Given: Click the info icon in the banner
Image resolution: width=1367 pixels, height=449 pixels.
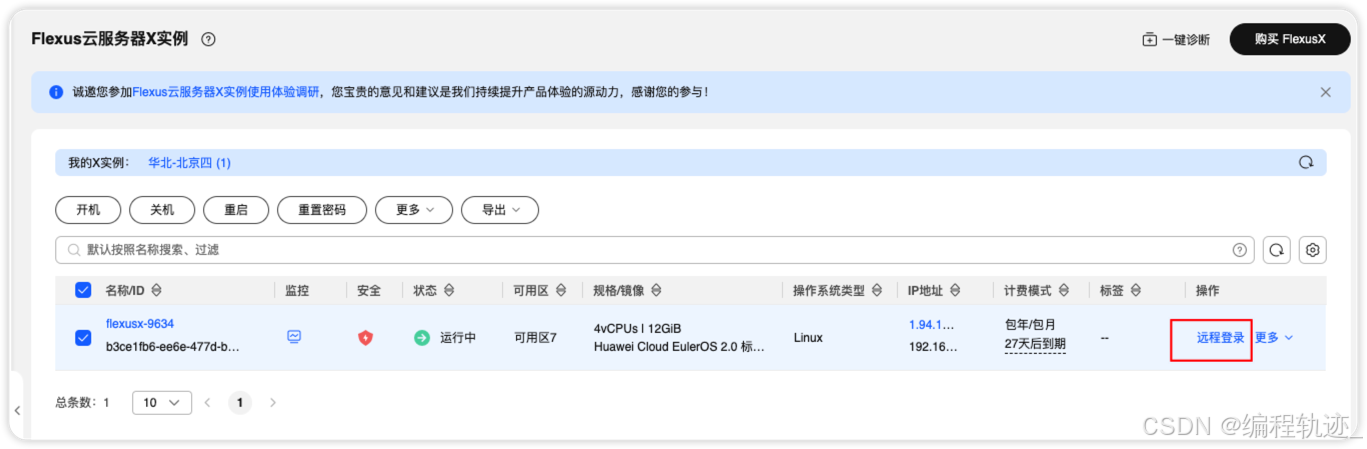Looking at the screenshot, I should click(56, 92).
